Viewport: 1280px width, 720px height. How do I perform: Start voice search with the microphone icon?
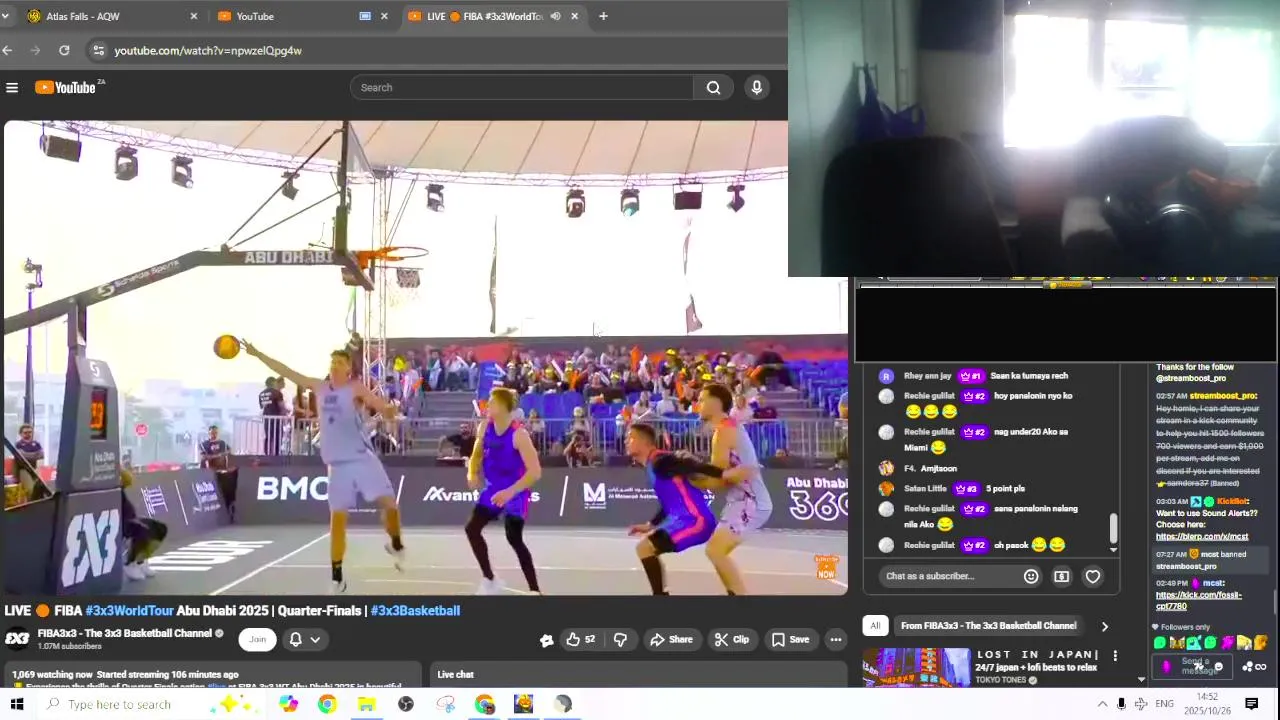click(x=757, y=87)
